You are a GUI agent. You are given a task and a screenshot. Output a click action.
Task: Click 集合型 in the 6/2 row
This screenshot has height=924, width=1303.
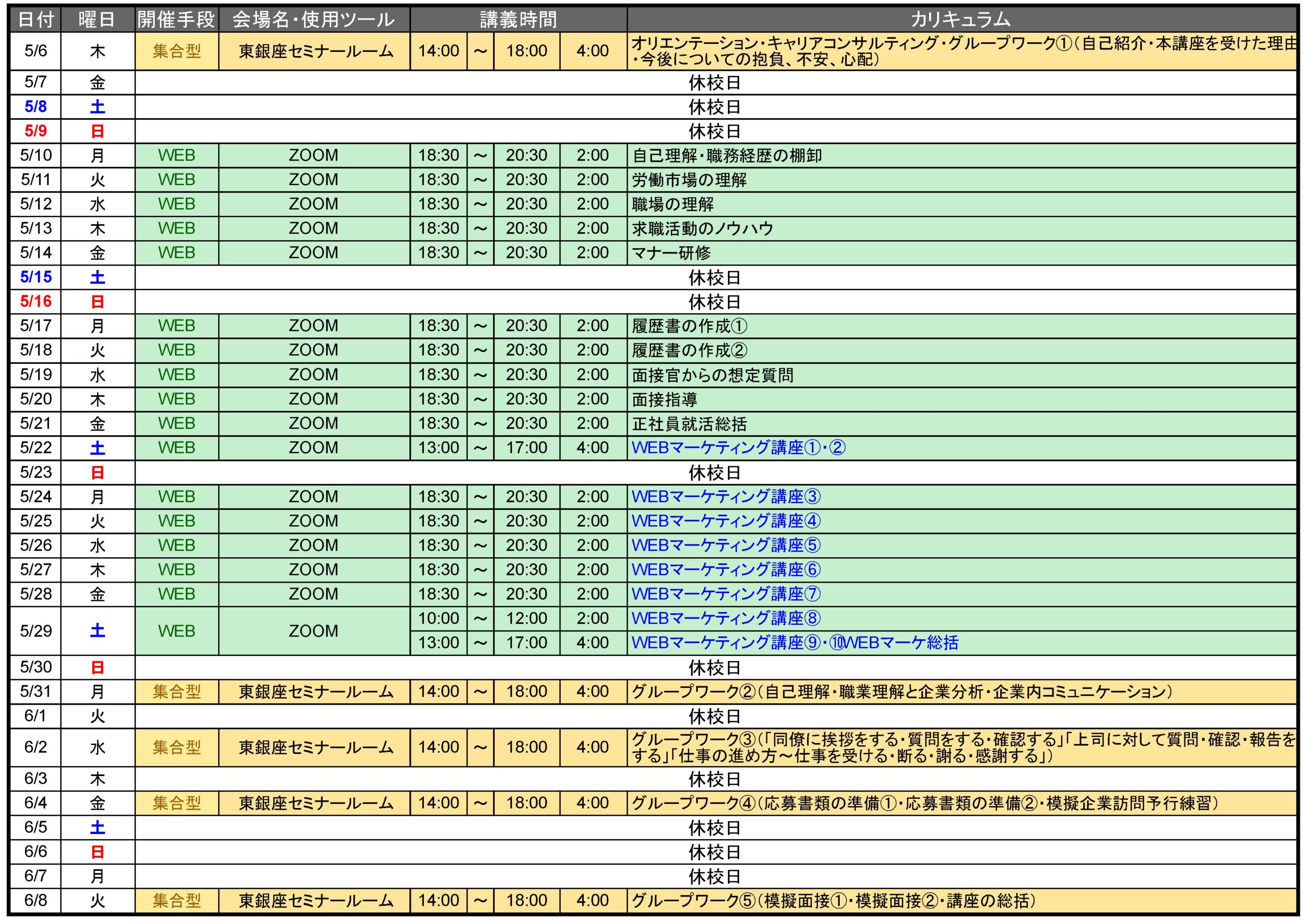click(177, 747)
